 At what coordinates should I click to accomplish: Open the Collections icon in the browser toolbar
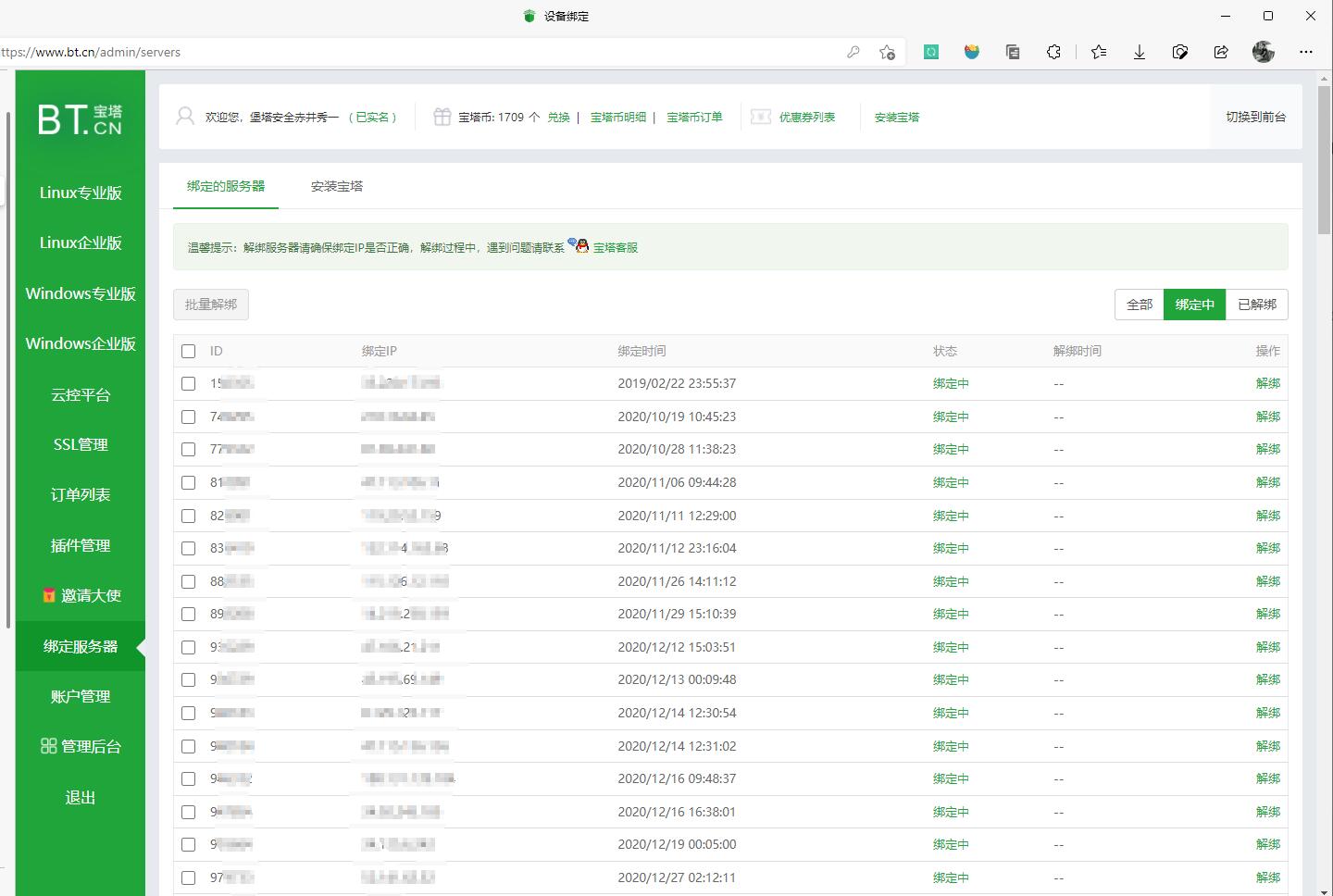1013,52
